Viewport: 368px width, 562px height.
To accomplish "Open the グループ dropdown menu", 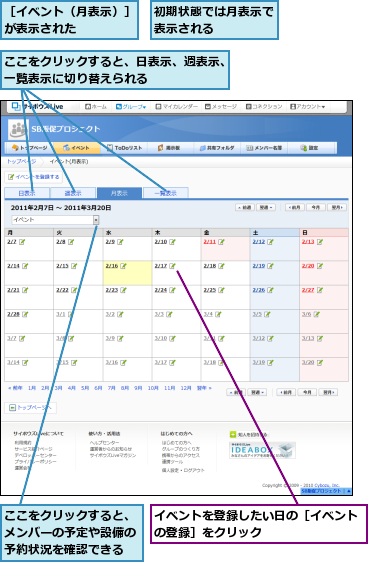I will (131, 107).
